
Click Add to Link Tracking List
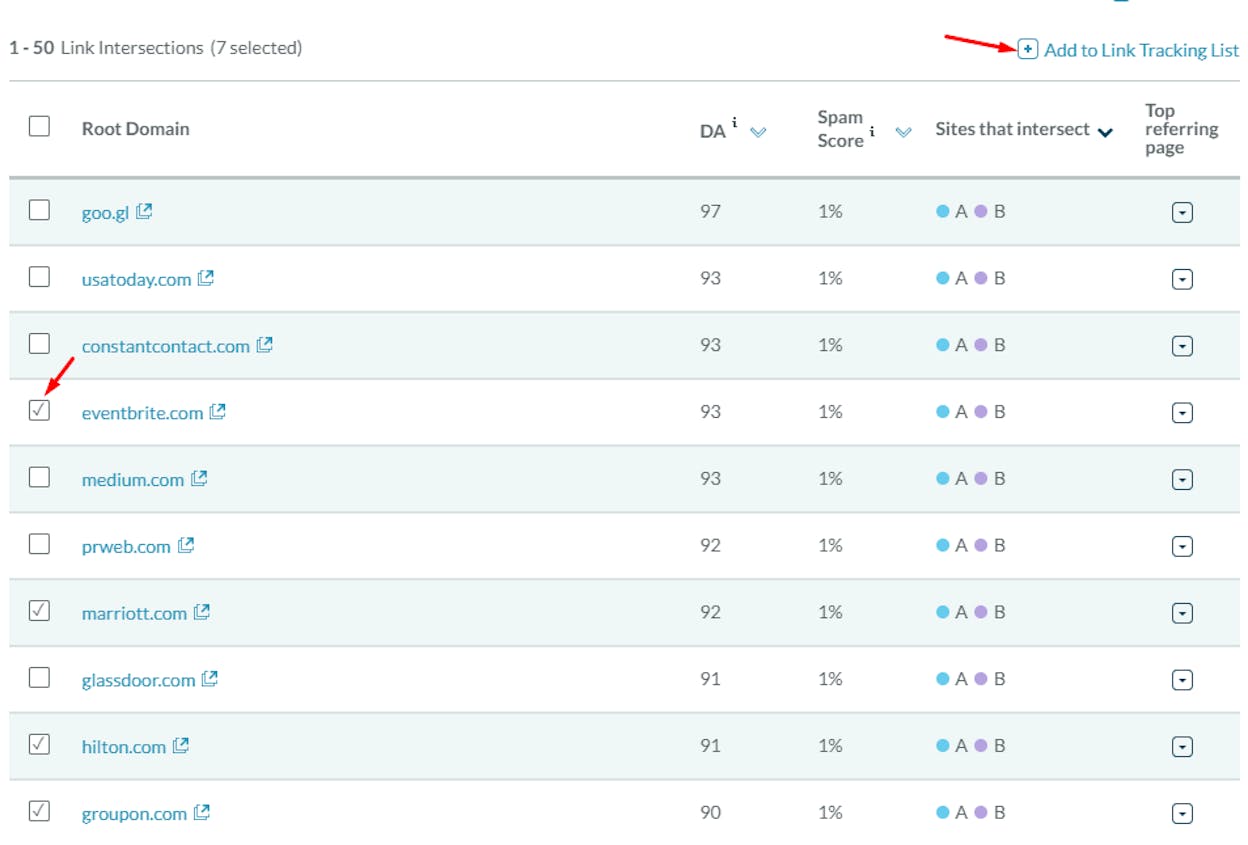point(1141,50)
